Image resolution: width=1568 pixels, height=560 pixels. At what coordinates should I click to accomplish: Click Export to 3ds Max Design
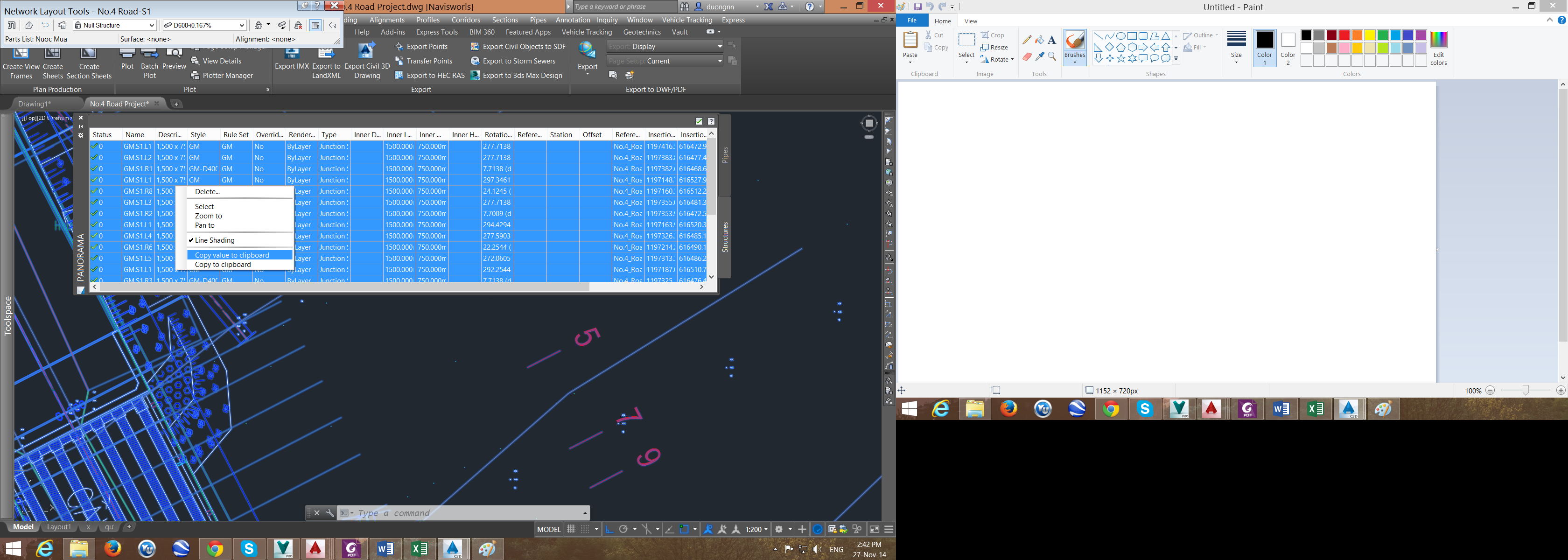[x=517, y=76]
